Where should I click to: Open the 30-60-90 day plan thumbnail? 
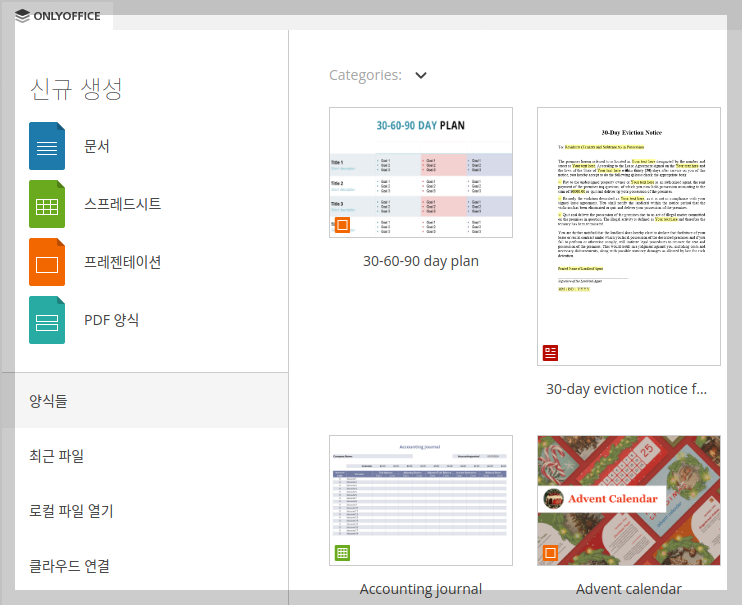421,172
